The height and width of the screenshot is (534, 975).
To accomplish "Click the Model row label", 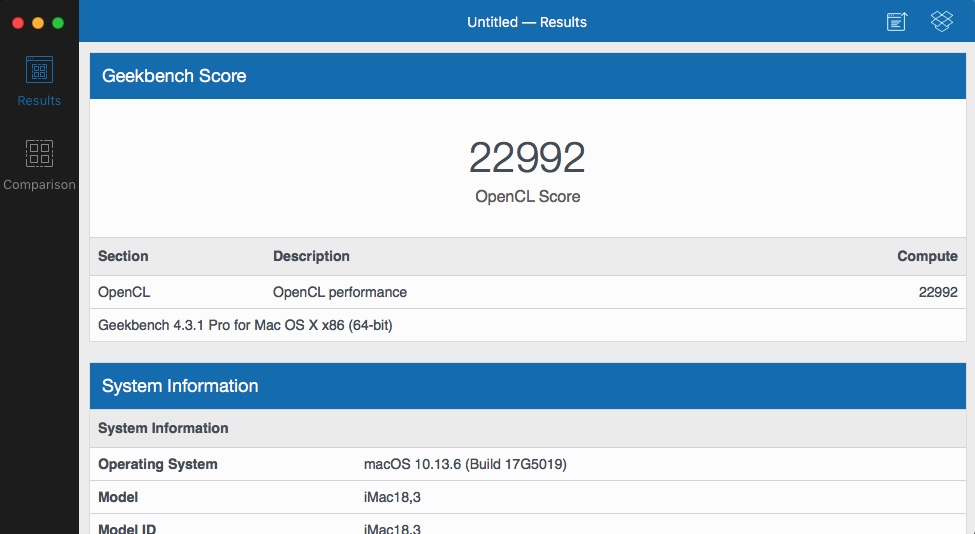I will coord(118,497).
